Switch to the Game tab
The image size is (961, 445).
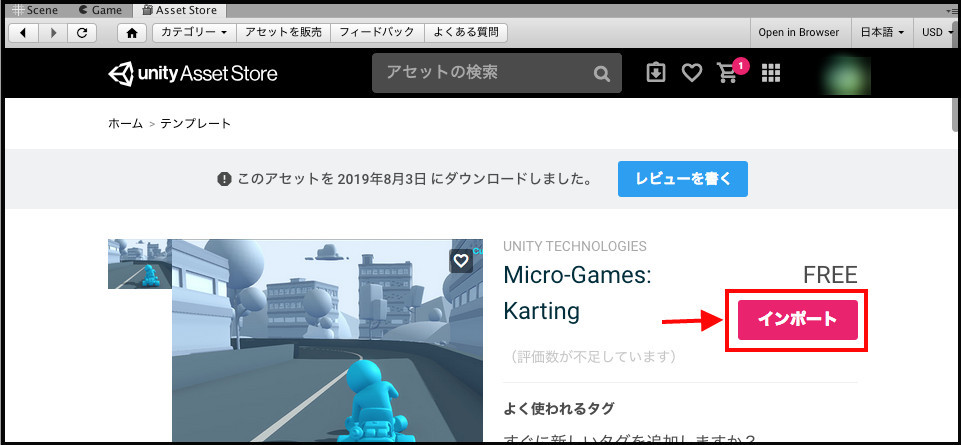pos(101,10)
